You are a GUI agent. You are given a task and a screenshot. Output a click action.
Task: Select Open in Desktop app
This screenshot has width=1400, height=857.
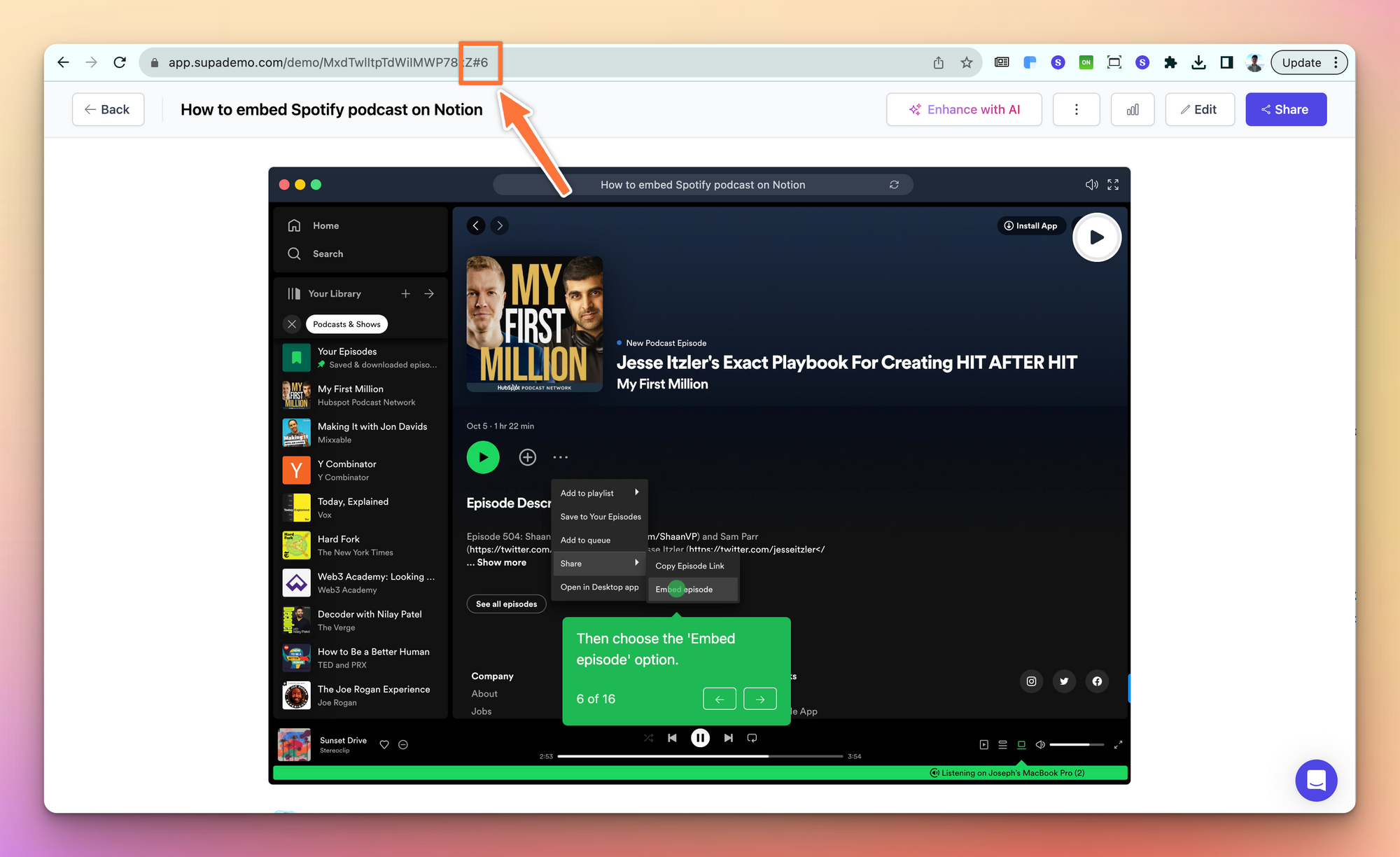click(599, 587)
